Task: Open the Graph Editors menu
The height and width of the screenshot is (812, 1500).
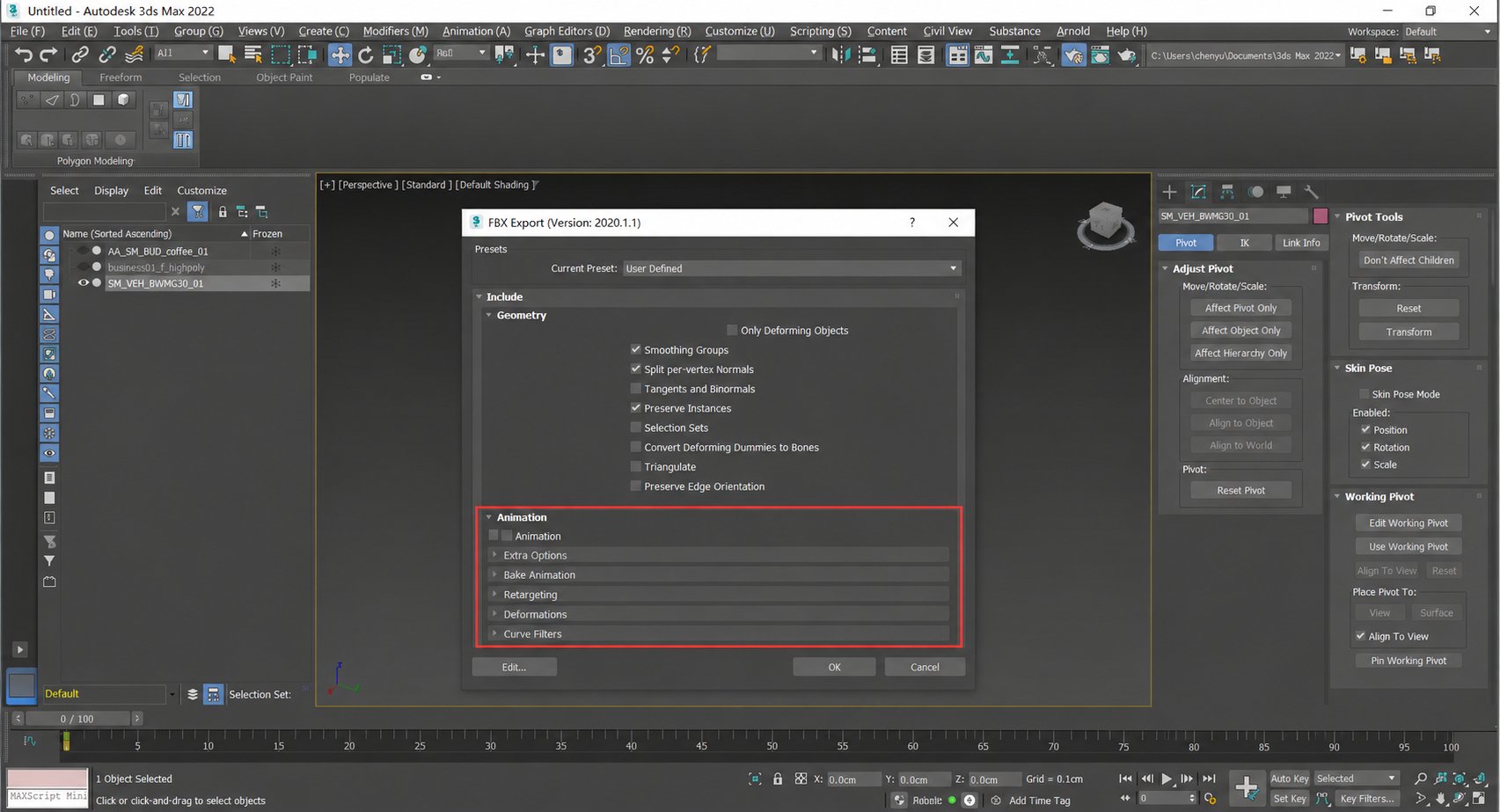Action: coord(567,31)
